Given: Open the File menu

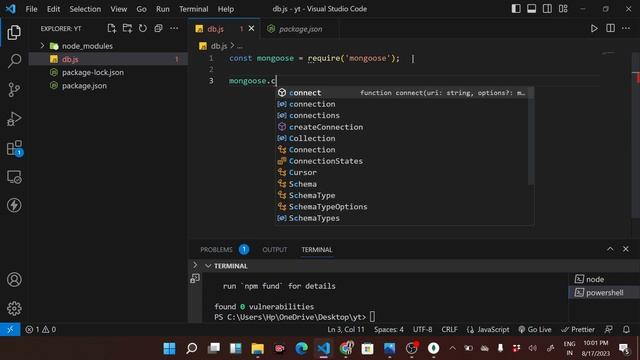Looking at the screenshot, I should (x=31, y=9).
